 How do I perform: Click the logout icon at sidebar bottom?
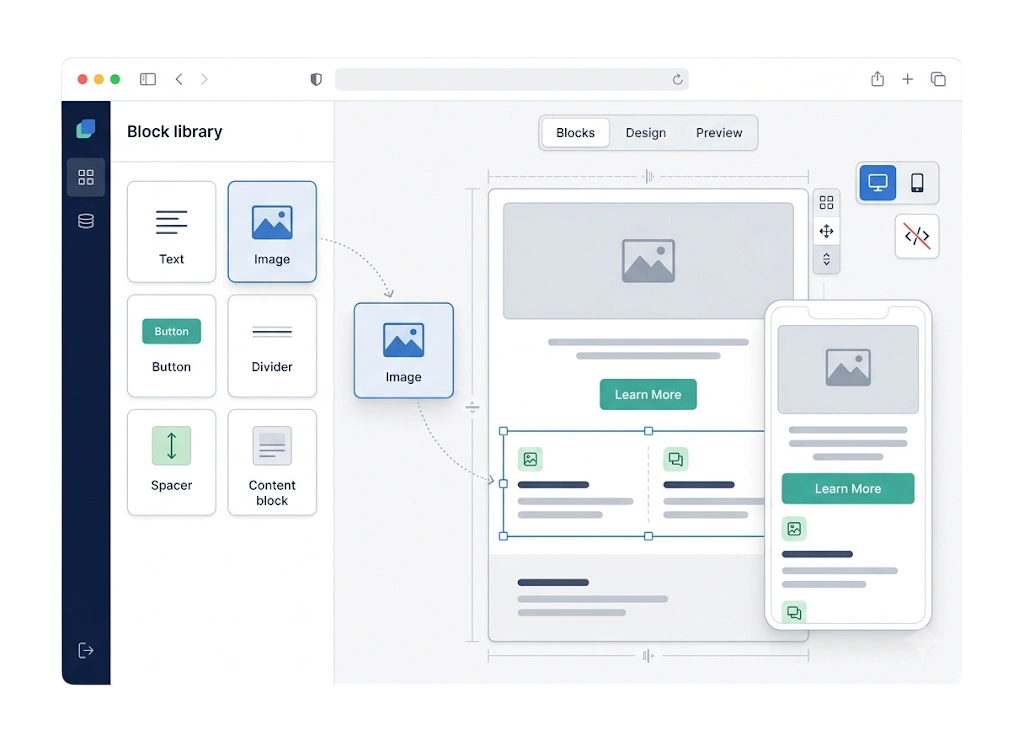(86, 650)
